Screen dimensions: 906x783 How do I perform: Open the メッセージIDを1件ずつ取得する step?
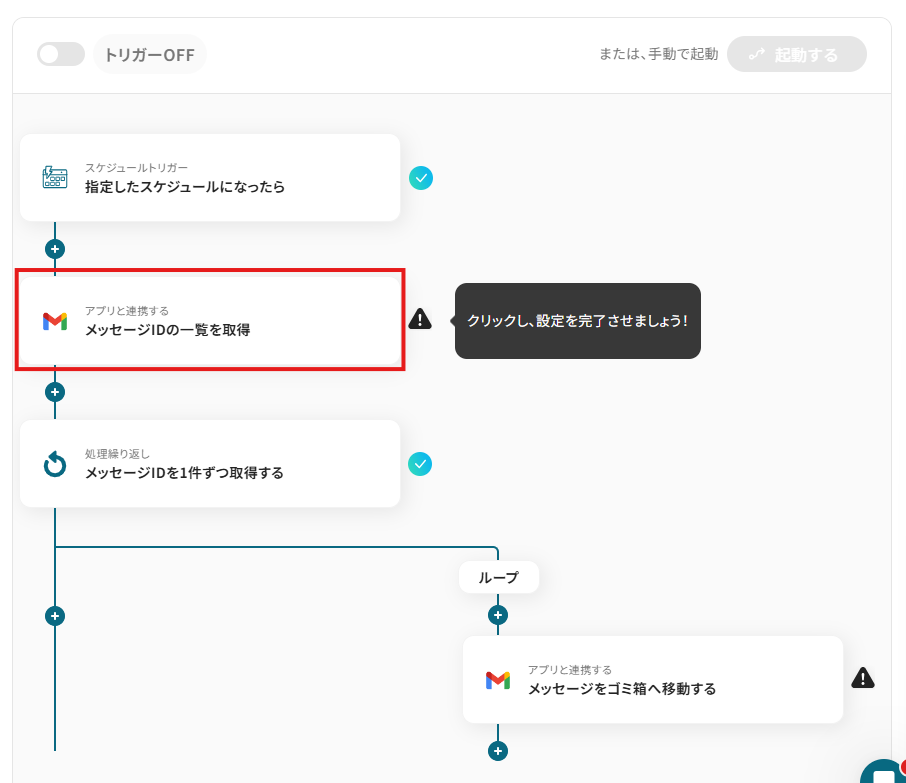[x=210, y=464]
